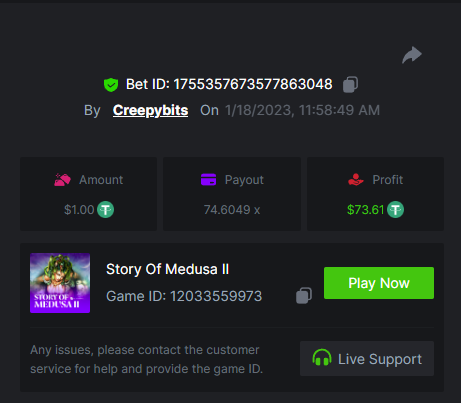Open Live Support chat
The image size is (461, 403).
click(x=367, y=358)
